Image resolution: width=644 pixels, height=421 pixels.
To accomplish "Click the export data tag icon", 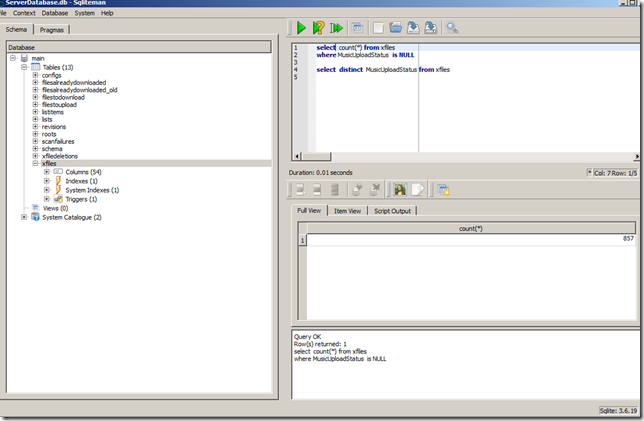I will tap(417, 190).
